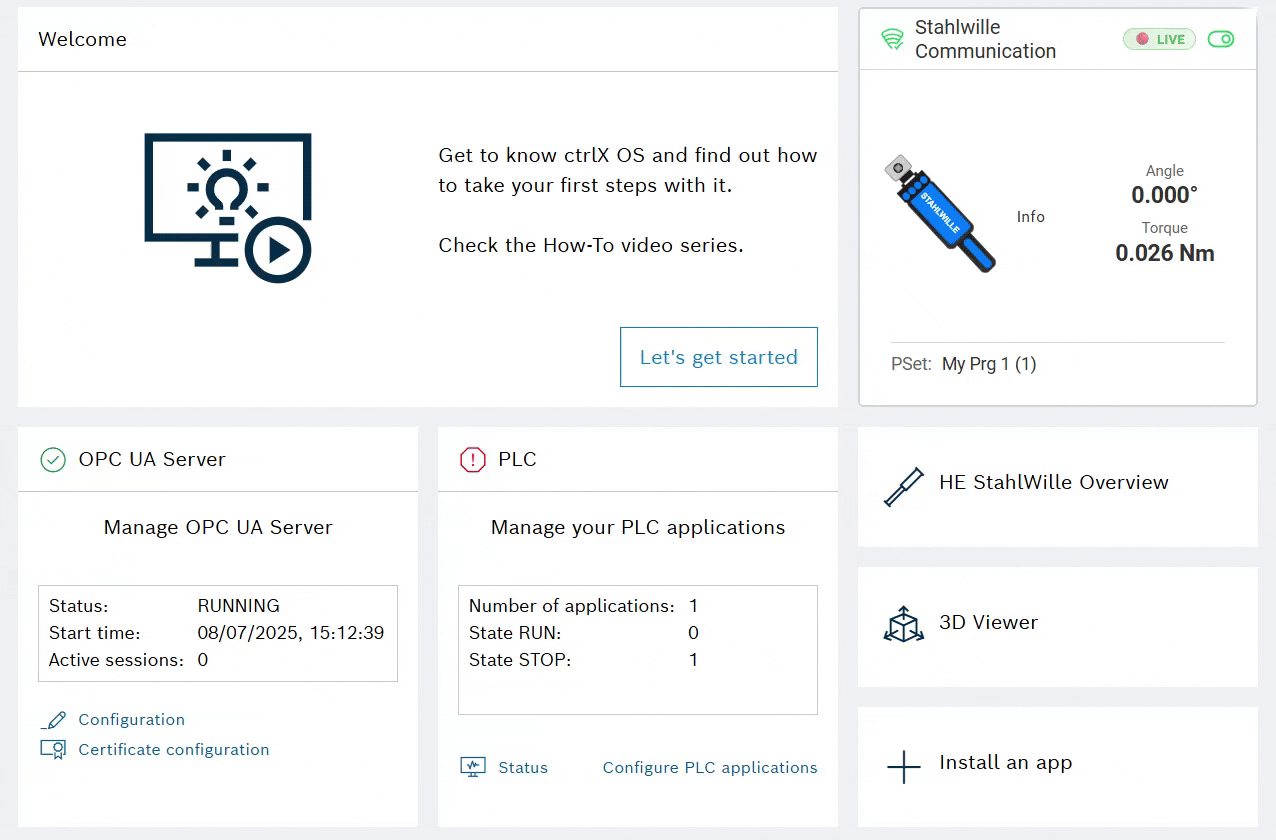Click the 3D Viewer cube icon
The image size is (1276, 840).
click(x=904, y=623)
